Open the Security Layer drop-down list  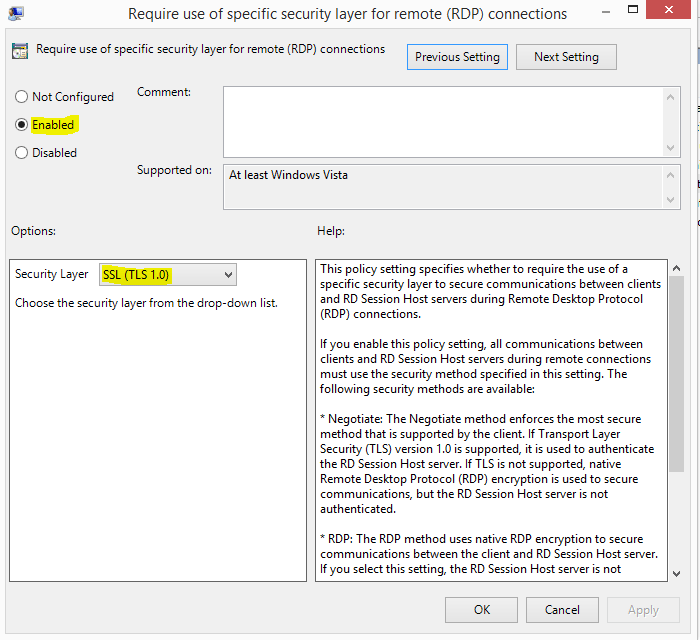pos(168,275)
